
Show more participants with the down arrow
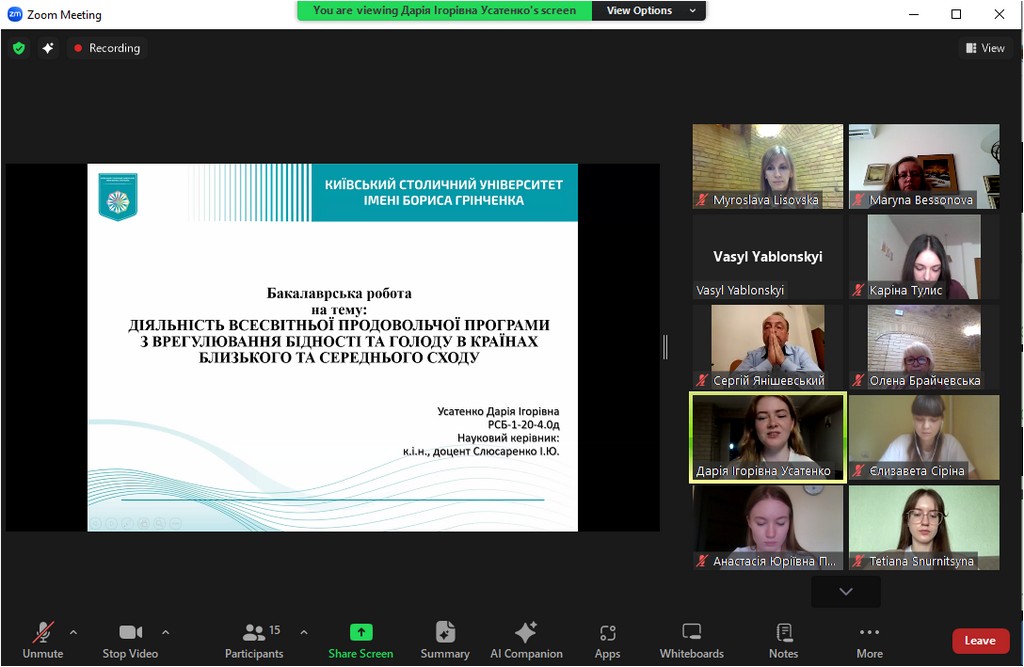(x=846, y=591)
